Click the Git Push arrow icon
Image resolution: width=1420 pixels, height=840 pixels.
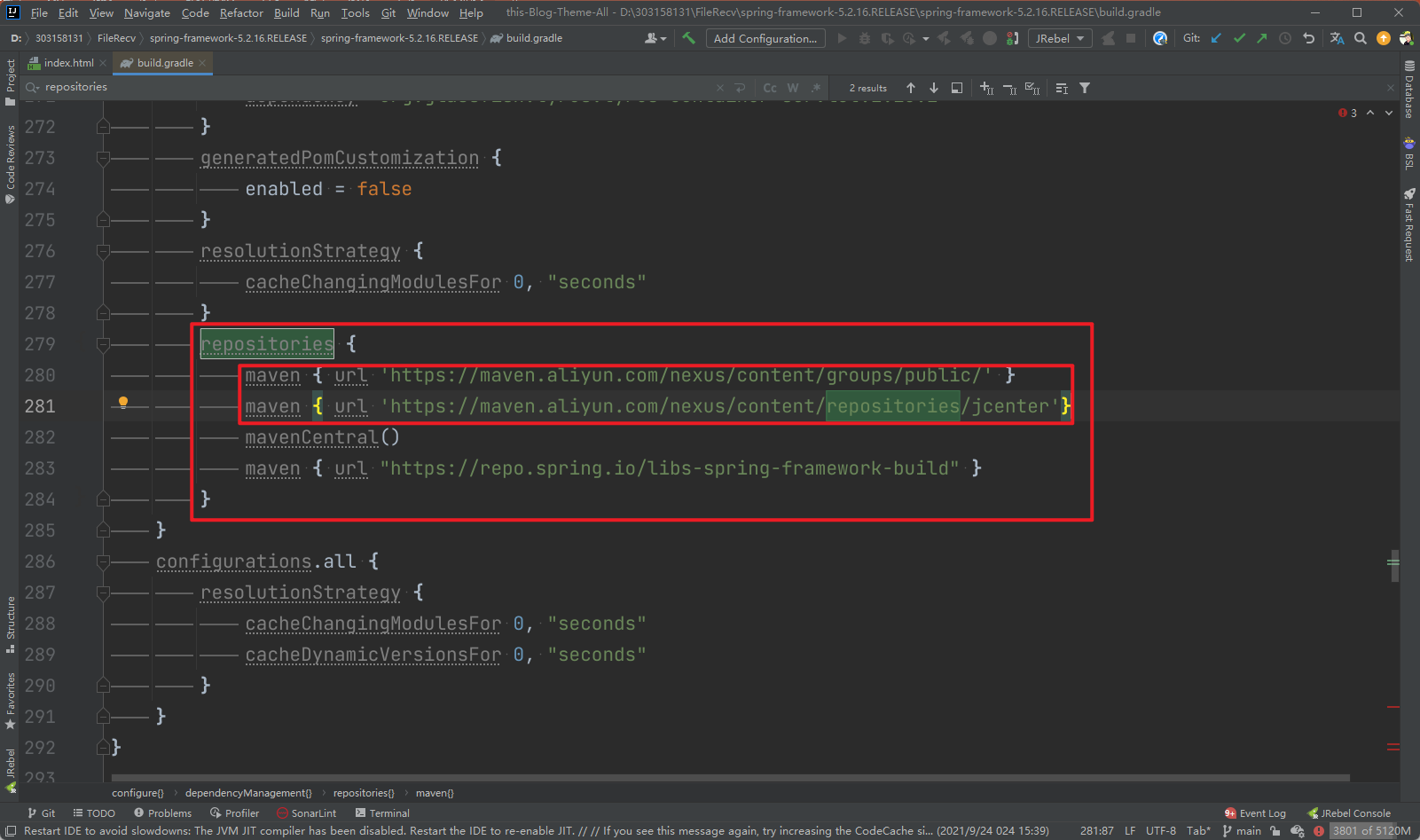(1262, 38)
